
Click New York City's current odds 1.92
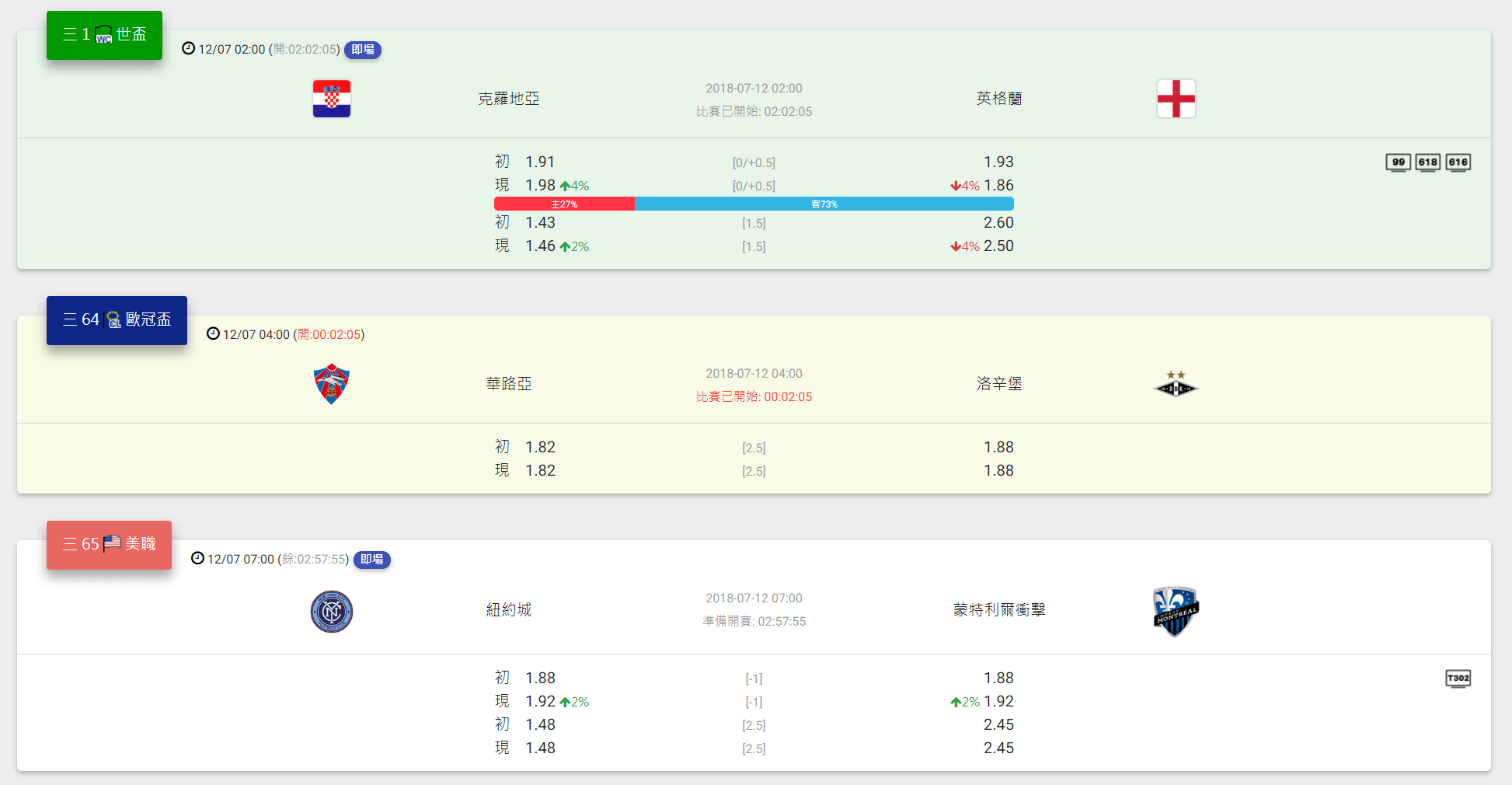click(540, 702)
